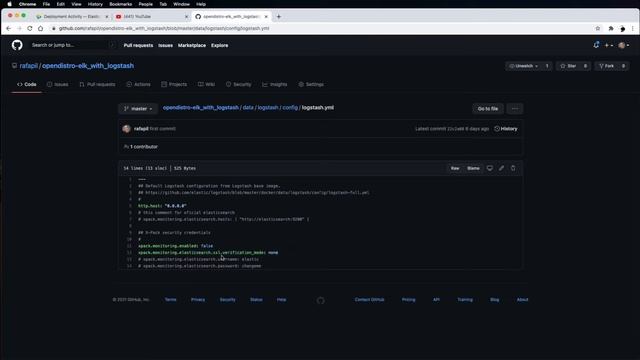Delete this file with trash icon
The image size is (640, 360).
[513, 168]
